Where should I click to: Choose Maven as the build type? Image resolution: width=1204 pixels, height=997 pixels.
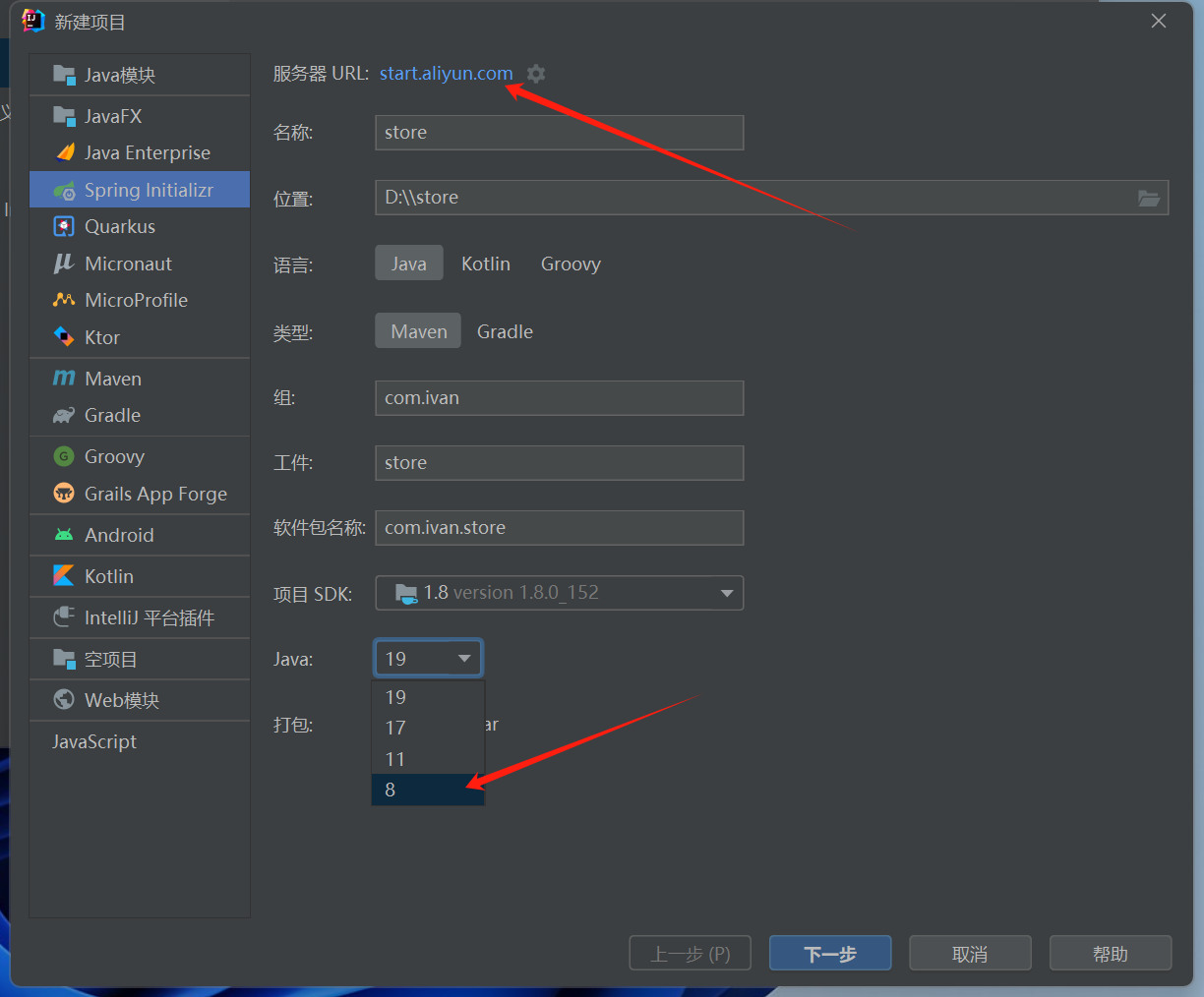pyautogui.click(x=419, y=331)
